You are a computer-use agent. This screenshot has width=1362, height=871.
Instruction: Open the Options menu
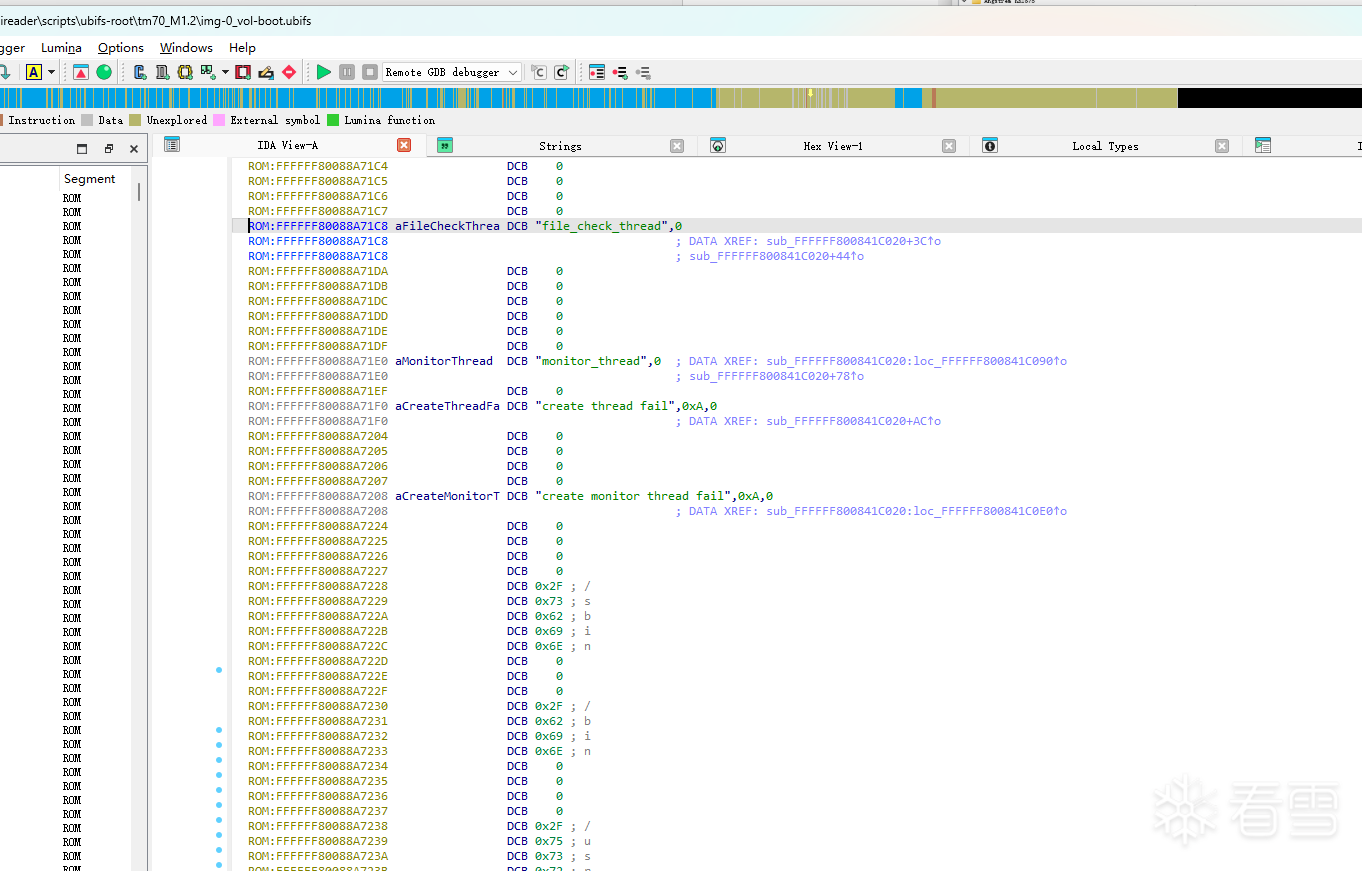[x=121, y=48]
